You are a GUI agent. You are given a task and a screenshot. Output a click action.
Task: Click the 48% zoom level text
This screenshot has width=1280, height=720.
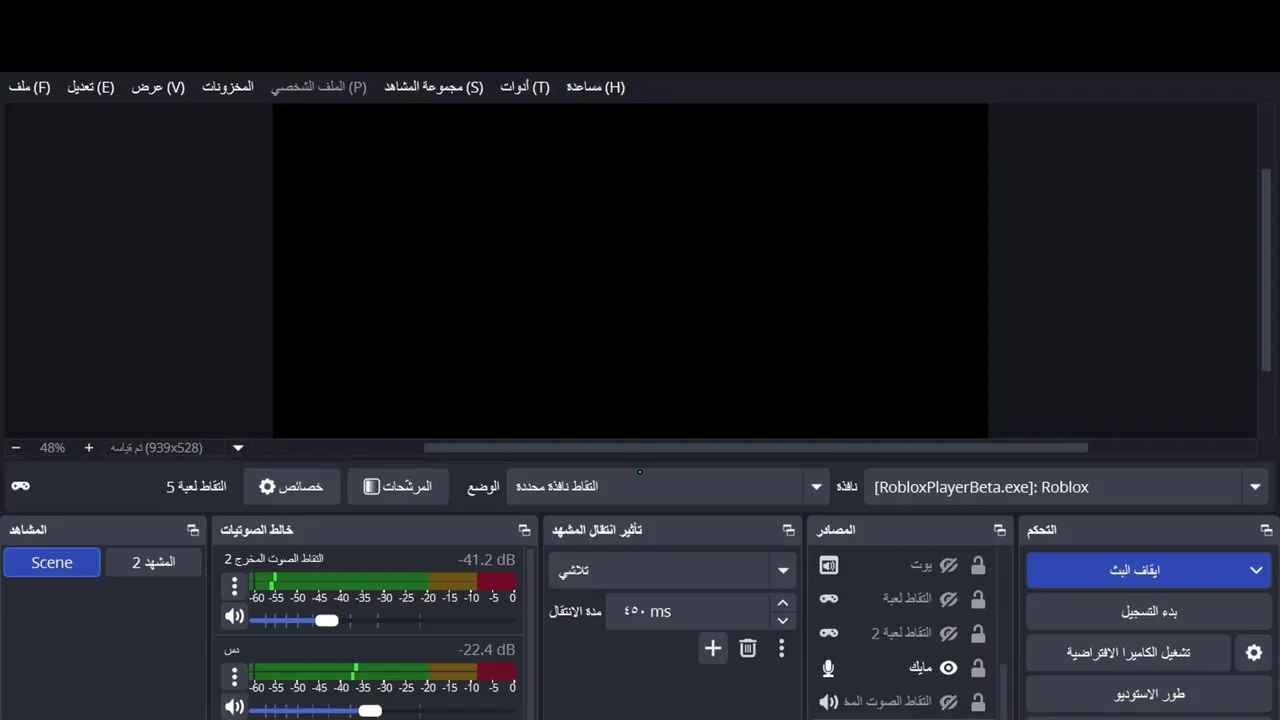click(52, 448)
